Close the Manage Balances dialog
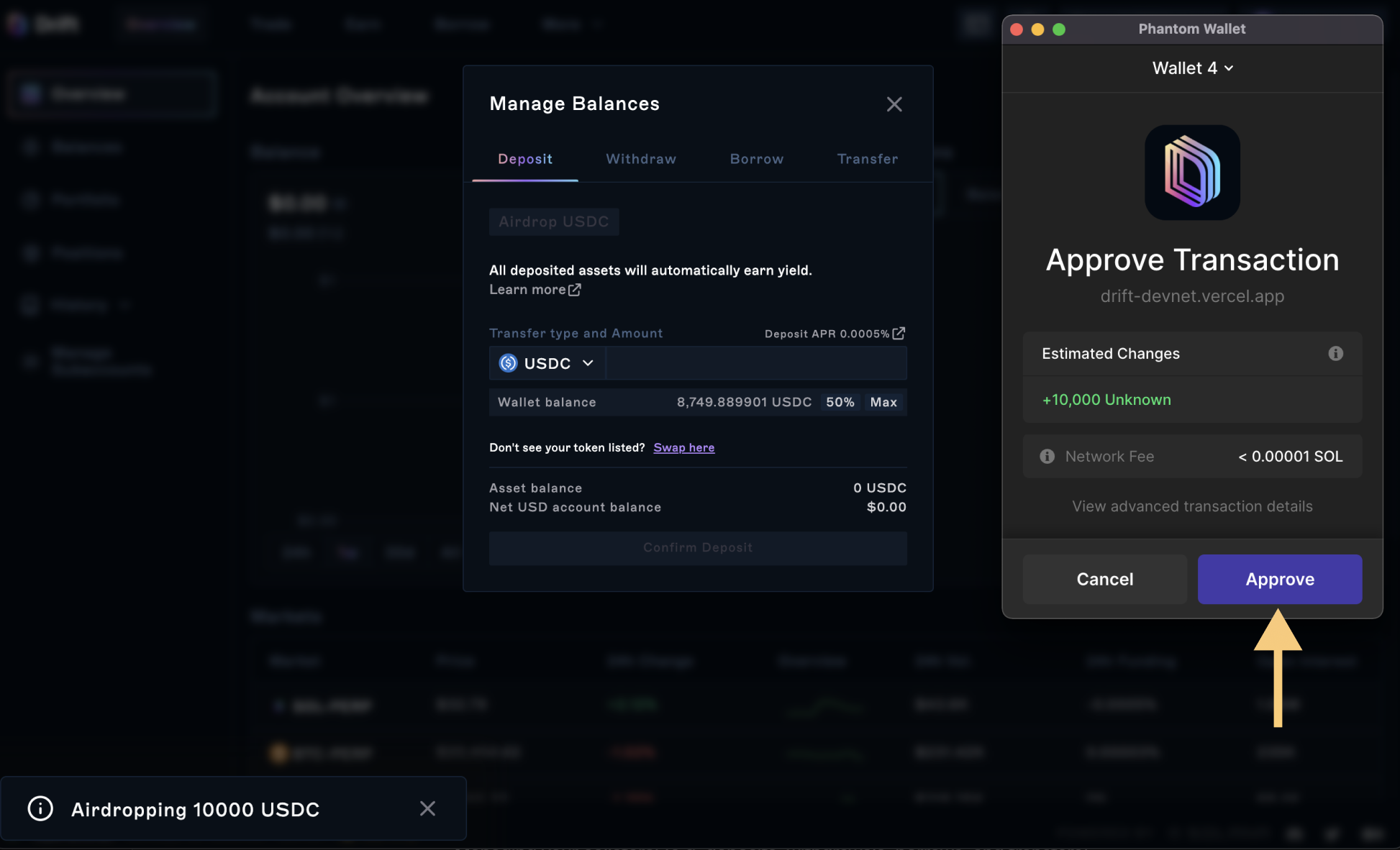This screenshot has height=850, width=1400. [894, 104]
